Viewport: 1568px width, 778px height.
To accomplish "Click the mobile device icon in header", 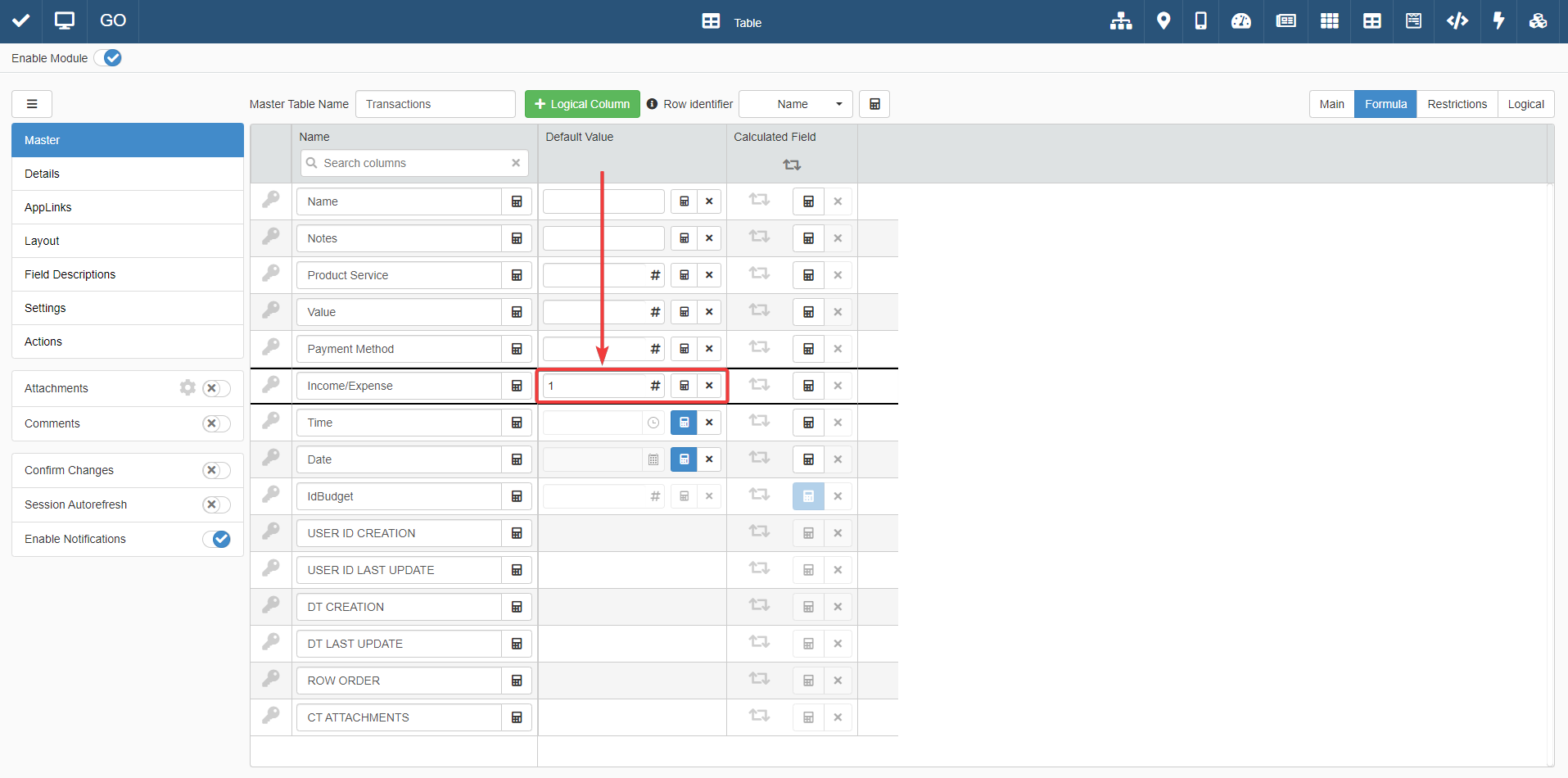I will 1200,21.
